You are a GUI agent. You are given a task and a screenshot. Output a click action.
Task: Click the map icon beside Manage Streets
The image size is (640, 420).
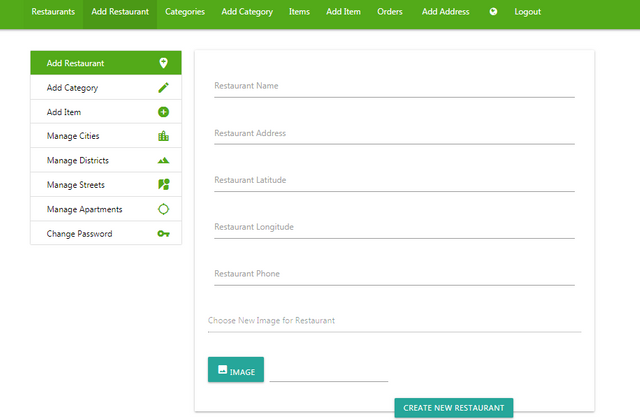pos(163,184)
